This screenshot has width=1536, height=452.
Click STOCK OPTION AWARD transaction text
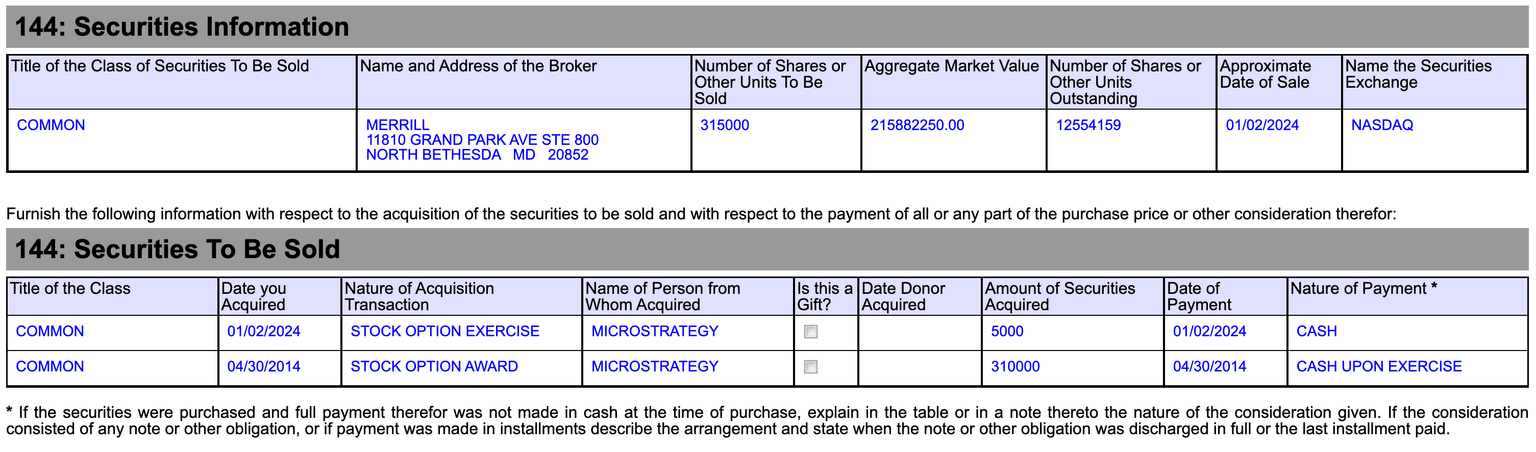(434, 367)
